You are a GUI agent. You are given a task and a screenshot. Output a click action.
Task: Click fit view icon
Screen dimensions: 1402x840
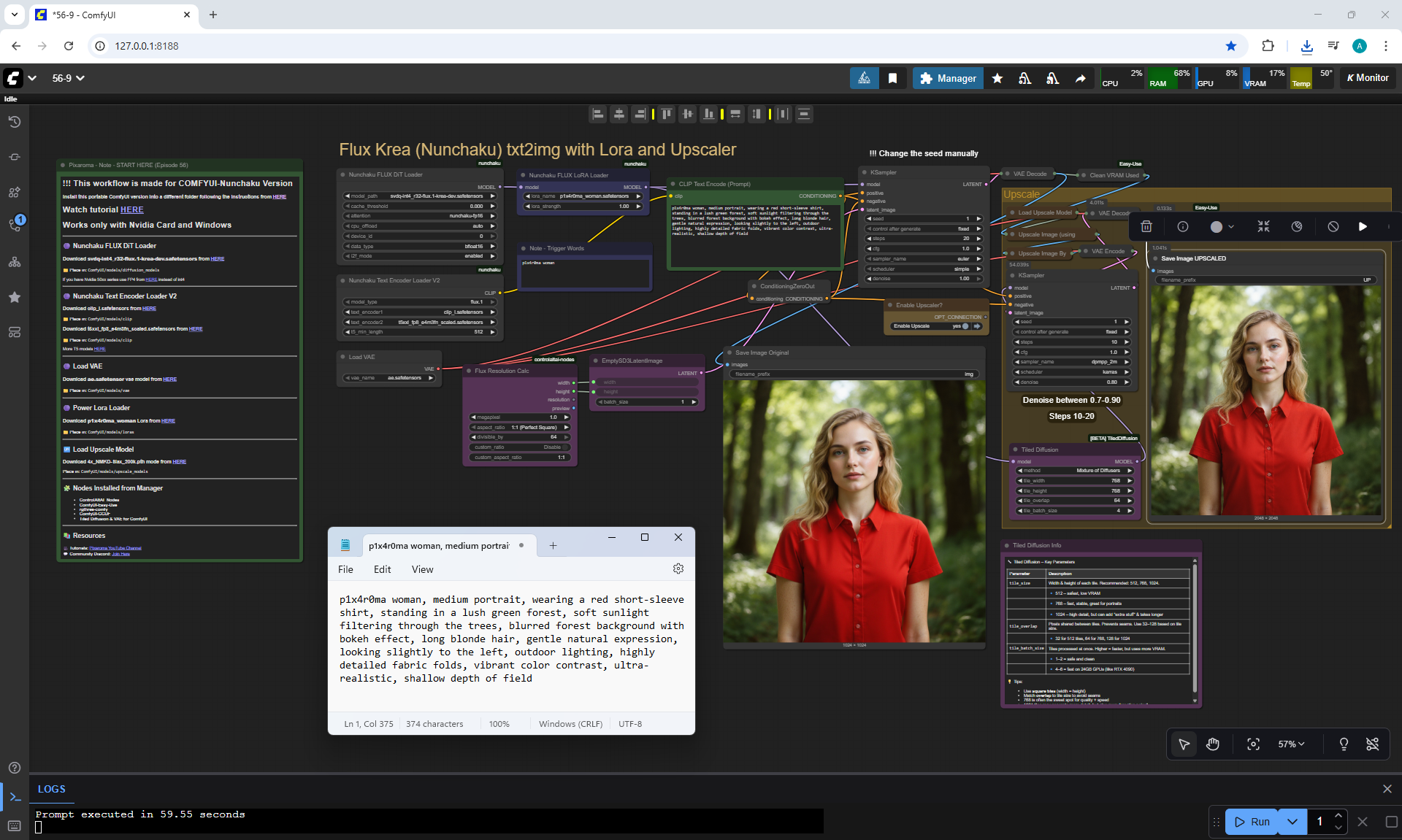coord(1253,744)
